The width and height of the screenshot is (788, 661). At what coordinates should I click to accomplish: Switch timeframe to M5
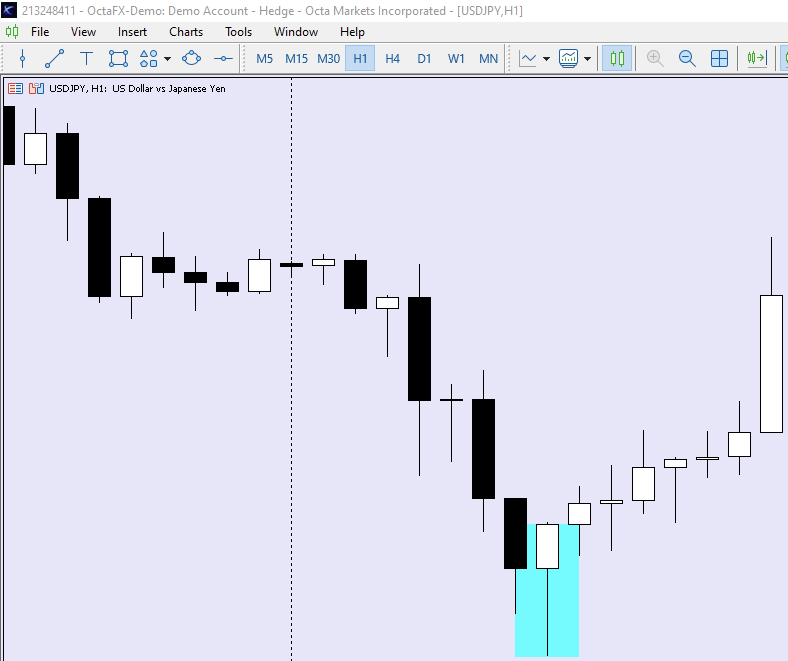264,59
